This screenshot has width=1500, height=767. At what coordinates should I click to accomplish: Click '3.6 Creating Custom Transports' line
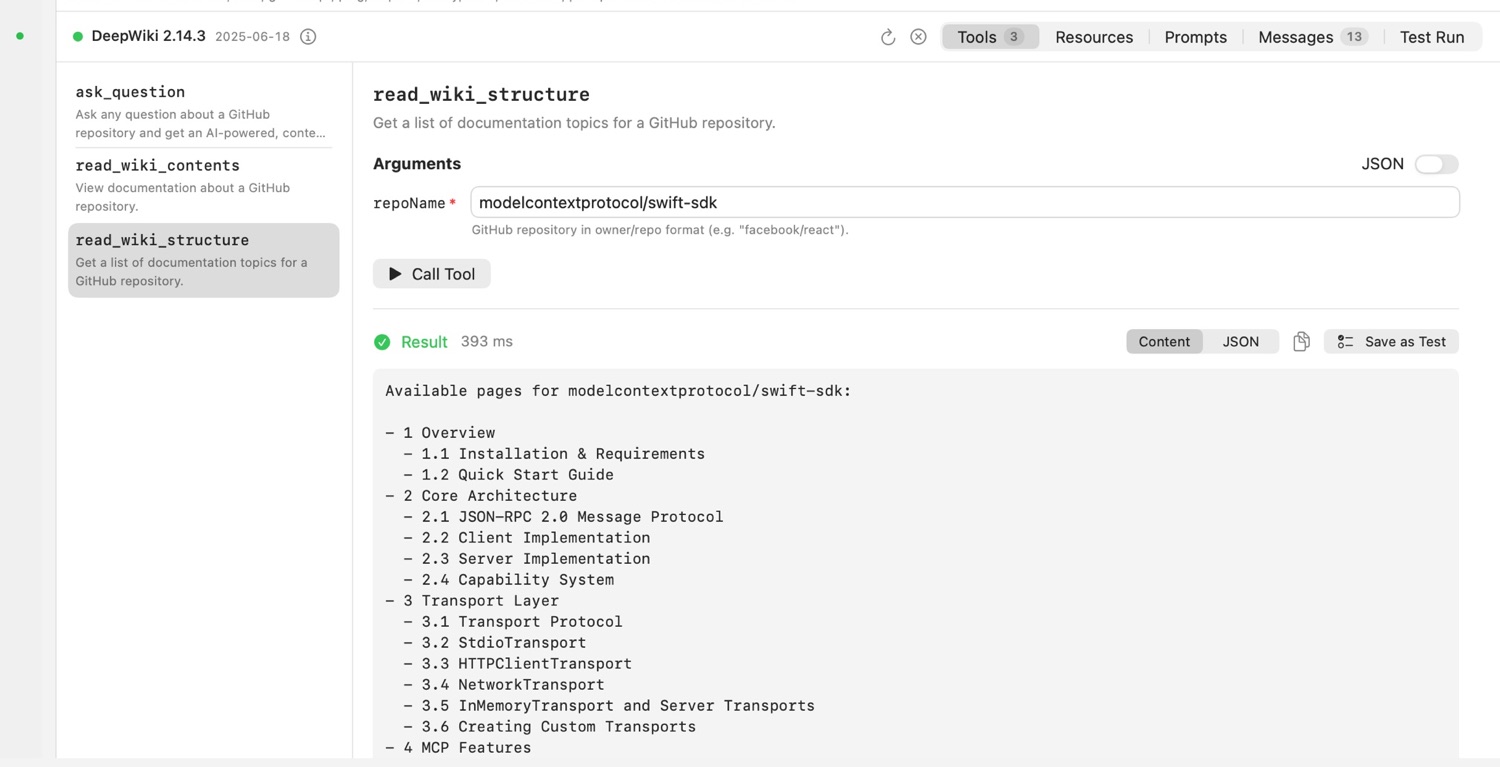[550, 727]
